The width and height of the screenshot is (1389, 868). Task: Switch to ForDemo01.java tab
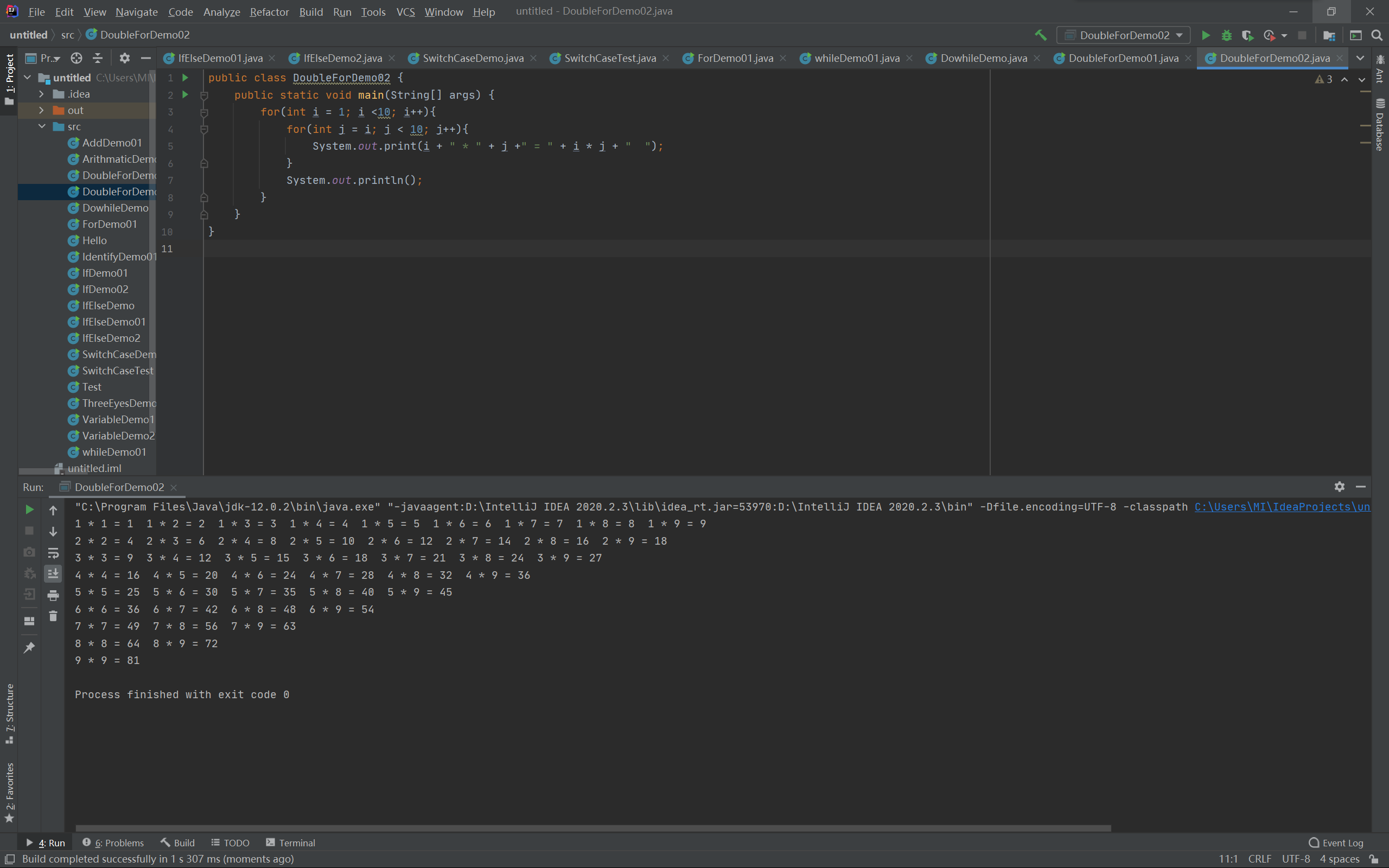[x=735, y=58]
